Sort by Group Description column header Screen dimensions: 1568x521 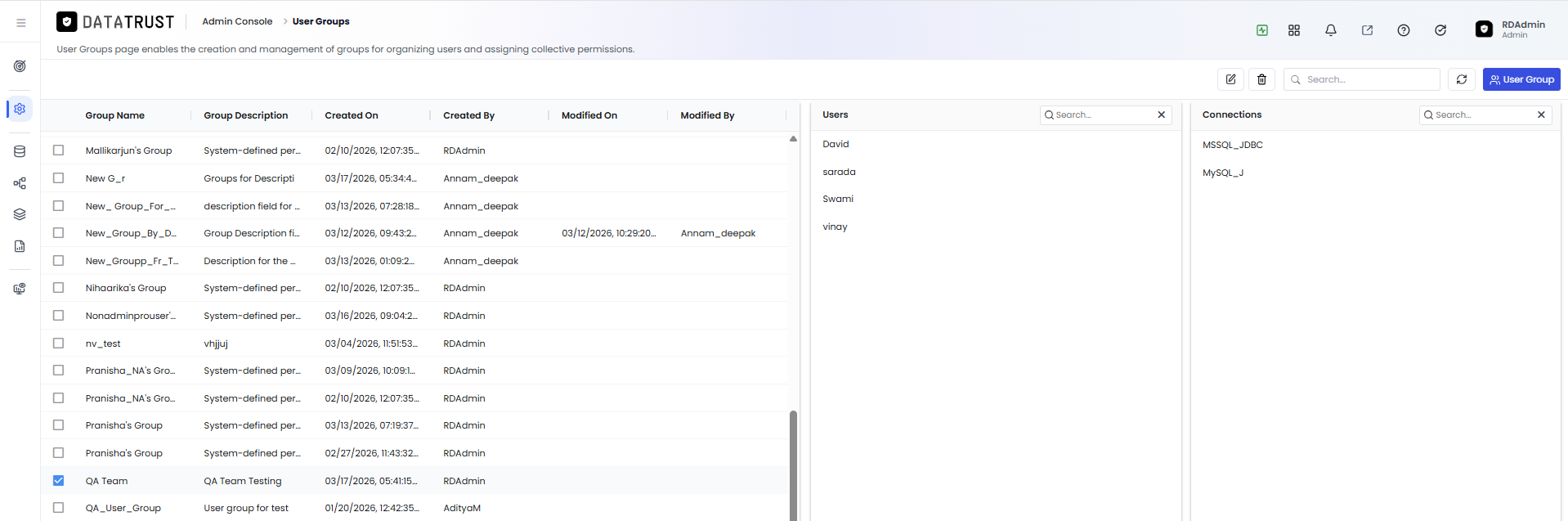coord(245,115)
